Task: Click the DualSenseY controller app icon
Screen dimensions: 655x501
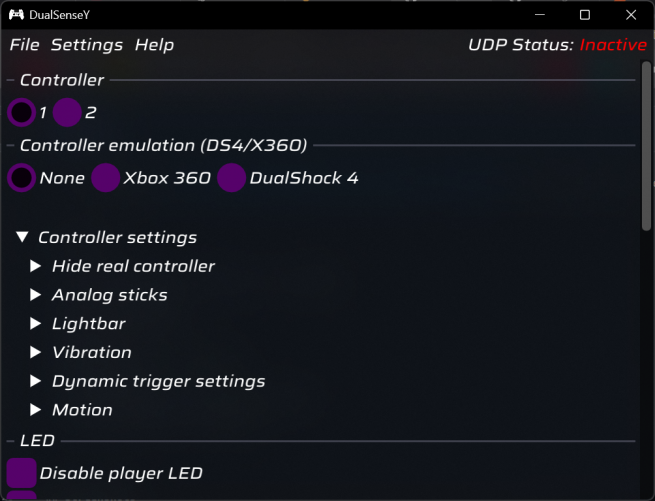Action: click(17, 15)
